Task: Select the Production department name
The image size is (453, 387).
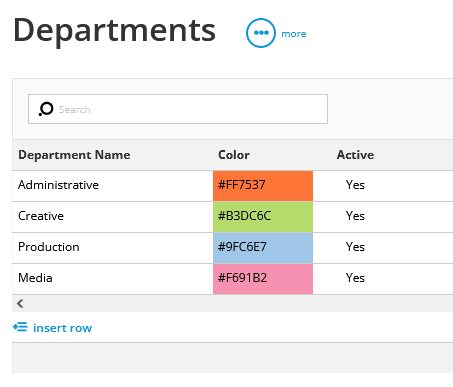Action: 49,247
